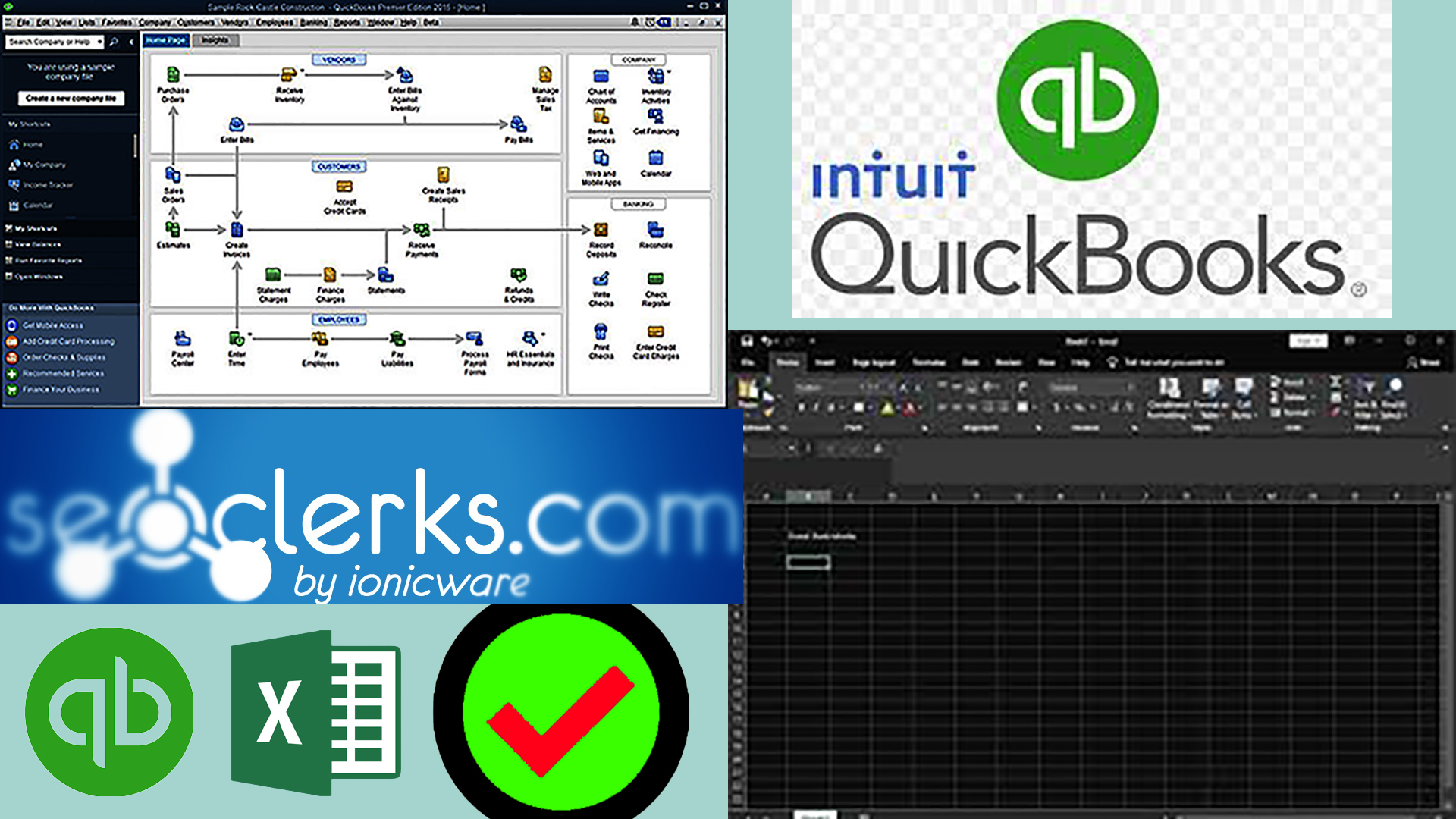The width and height of the screenshot is (1456, 819).
Task: Toggle Bold formatting in the Excel ribbon
Action: click(801, 408)
